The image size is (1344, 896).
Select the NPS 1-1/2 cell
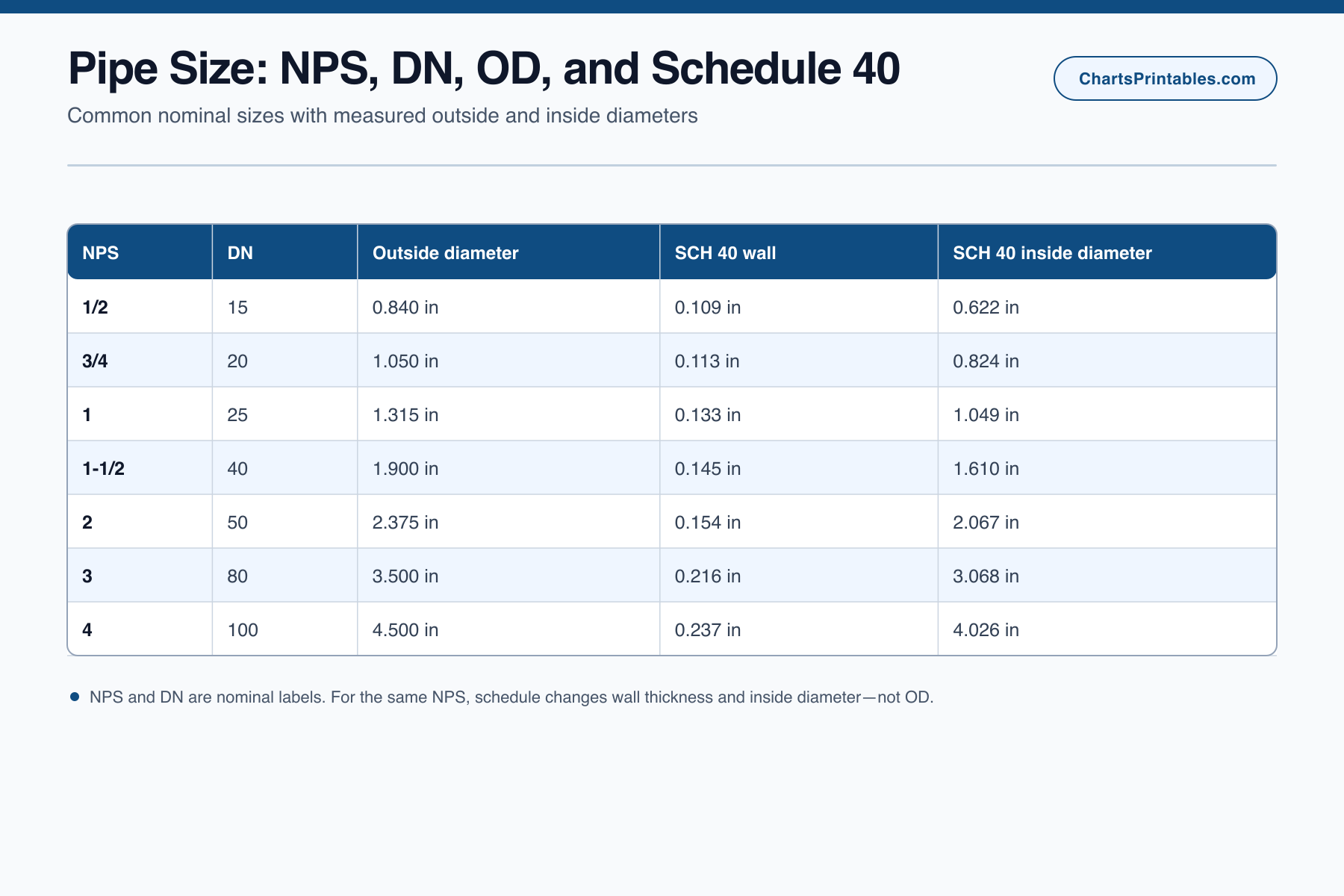click(x=140, y=468)
